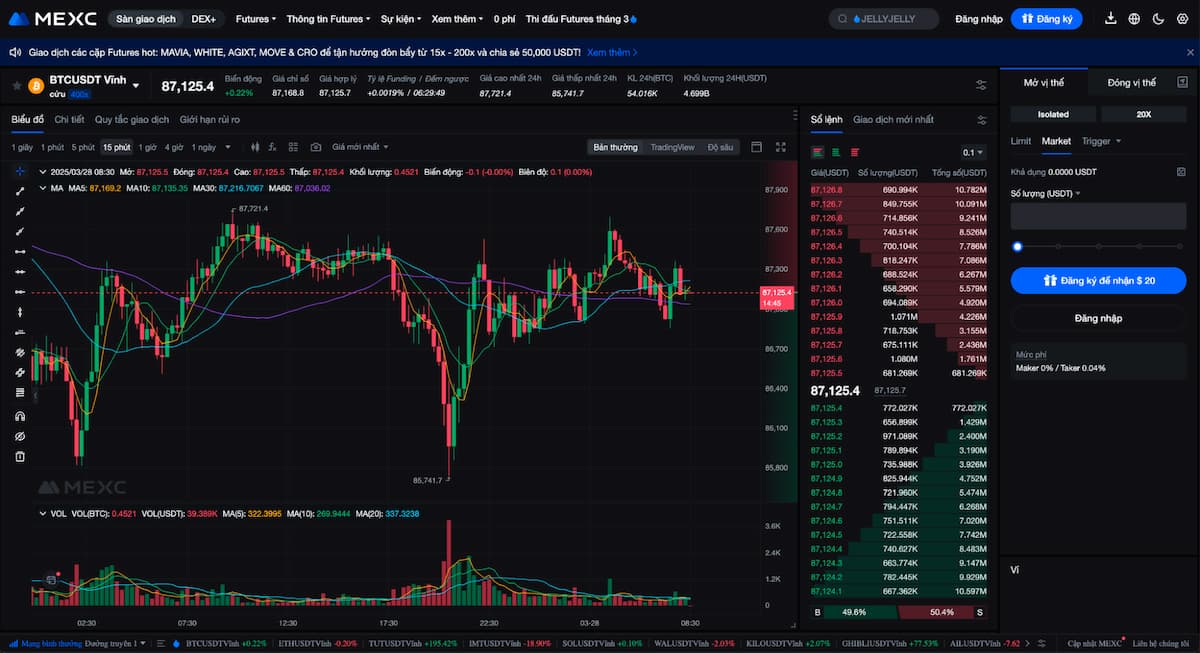Delete drawings with the trash icon
Screen dimensions: 1200x653
pos(19,457)
